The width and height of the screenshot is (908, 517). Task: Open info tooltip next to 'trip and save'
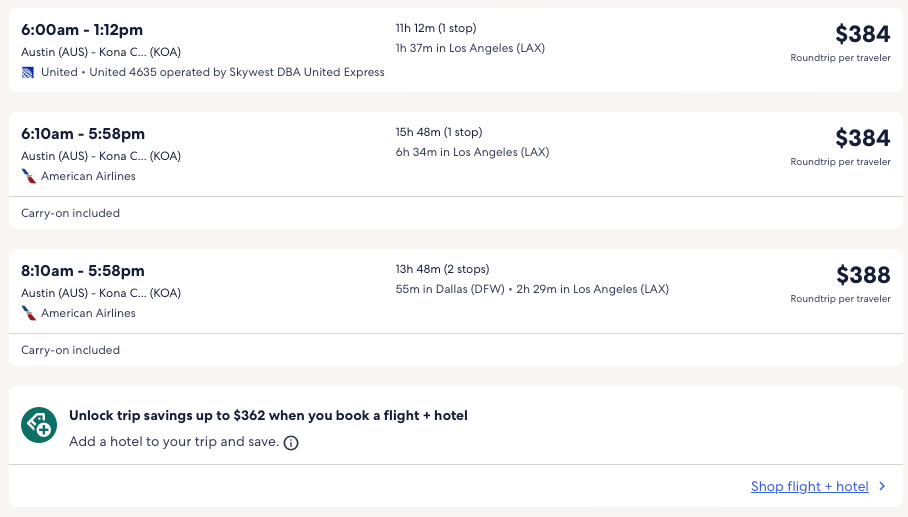pyautogui.click(x=291, y=442)
